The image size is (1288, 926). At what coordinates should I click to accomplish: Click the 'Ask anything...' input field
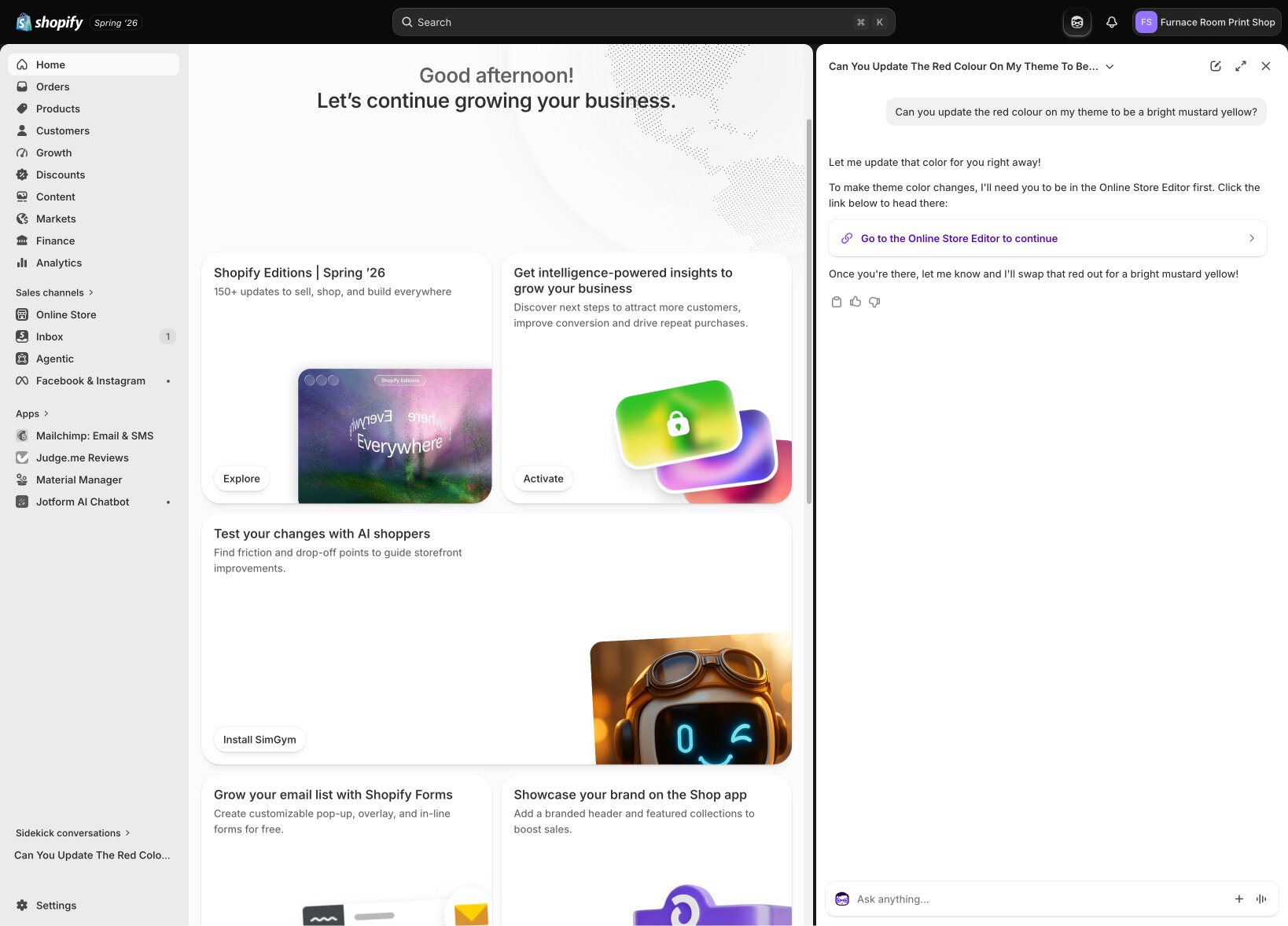[x=1038, y=899]
